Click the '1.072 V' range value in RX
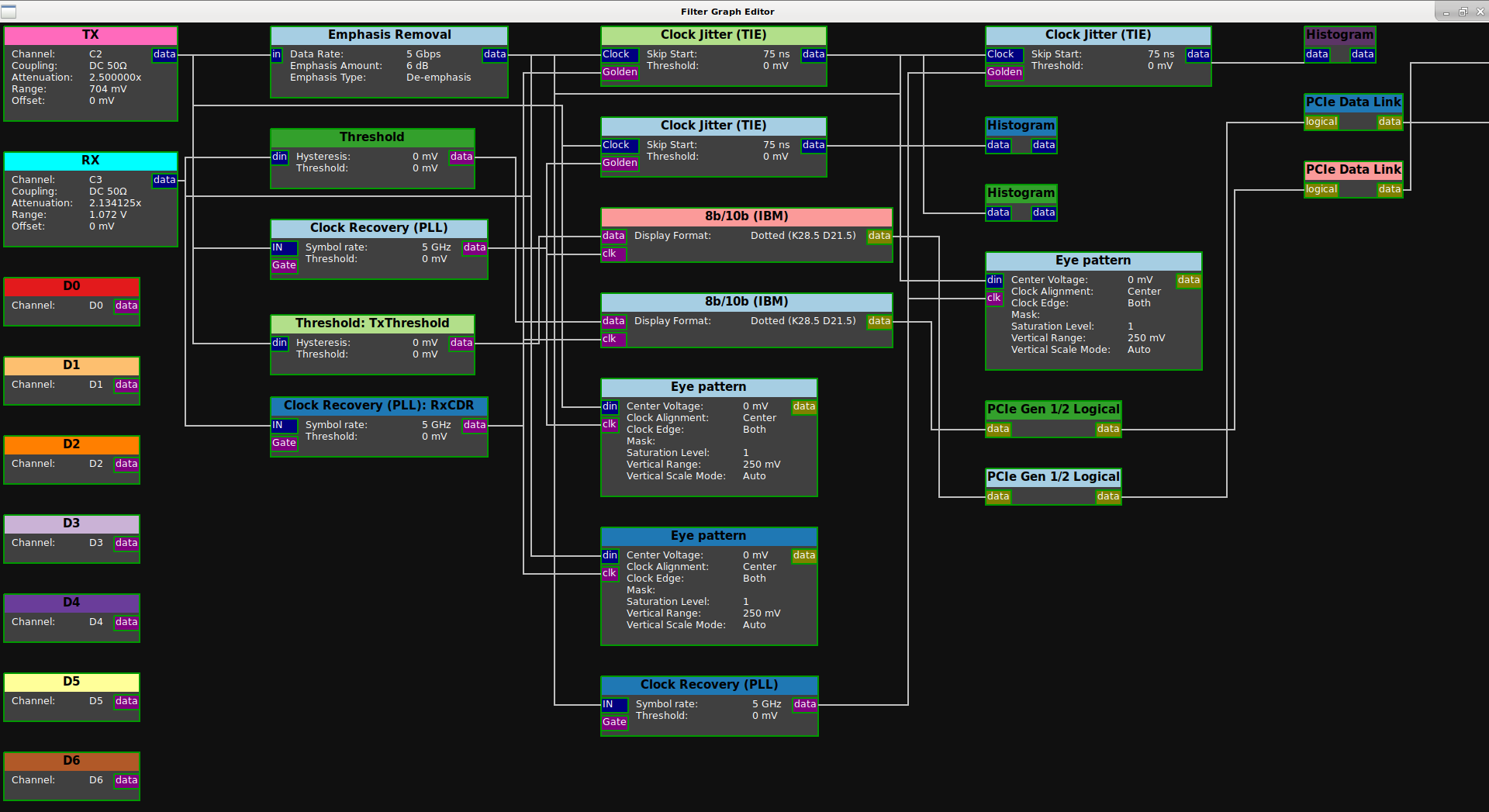The width and height of the screenshot is (1489, 812). (x=109, y=215)
